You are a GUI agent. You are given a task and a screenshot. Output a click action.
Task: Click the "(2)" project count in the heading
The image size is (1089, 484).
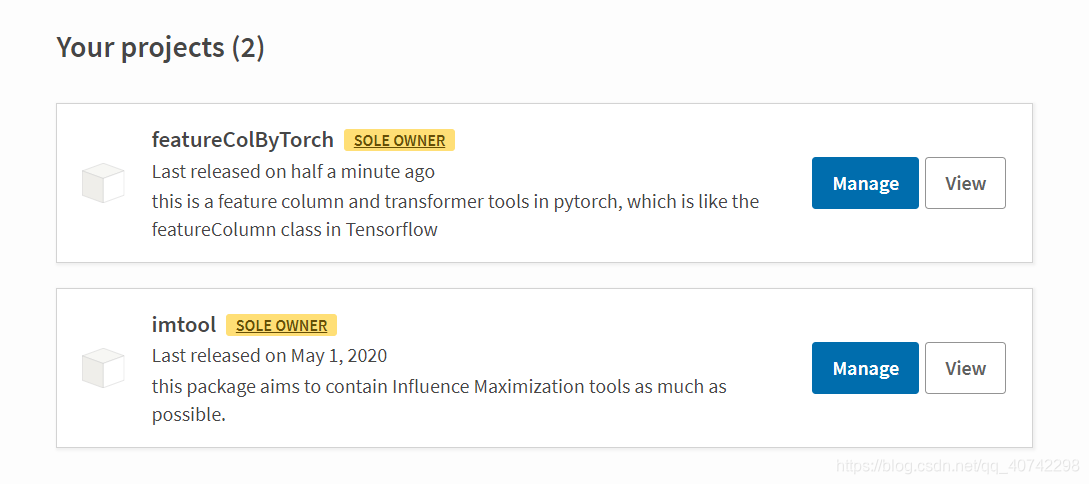coord(248,47)
